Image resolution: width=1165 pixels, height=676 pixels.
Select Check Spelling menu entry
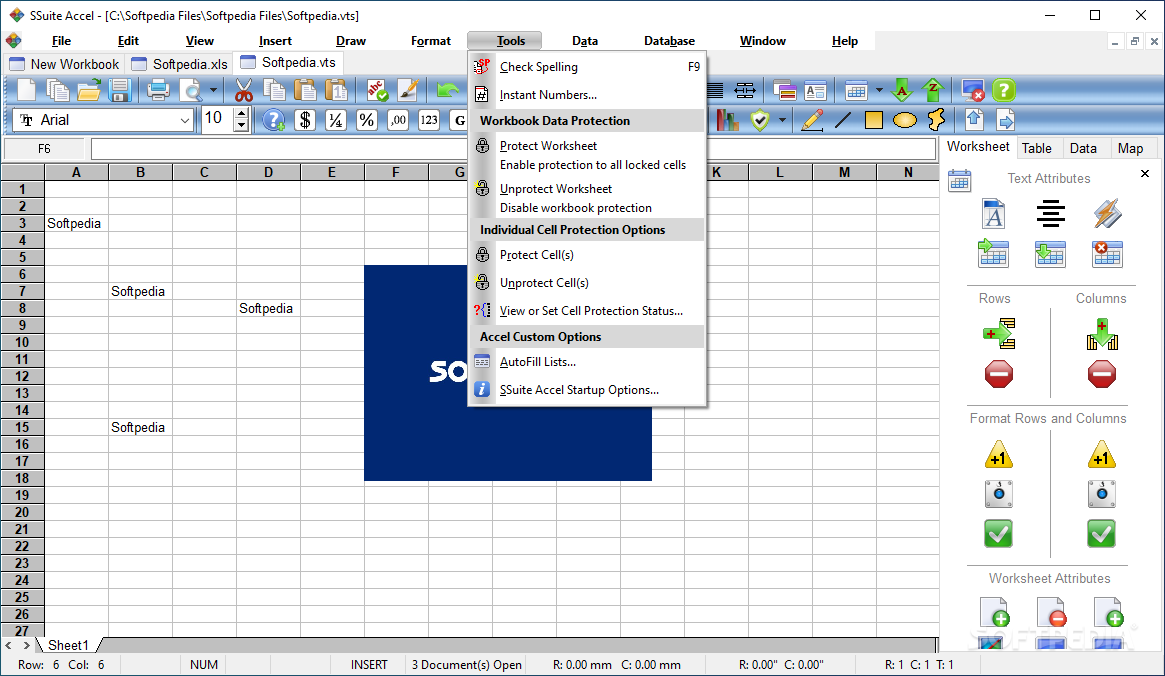[587, 67]
